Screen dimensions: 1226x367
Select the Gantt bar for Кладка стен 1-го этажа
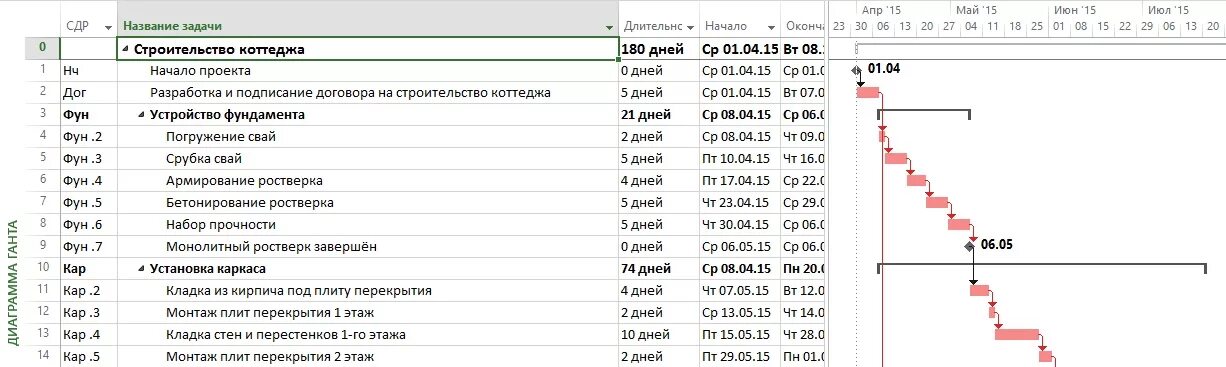1017,334
